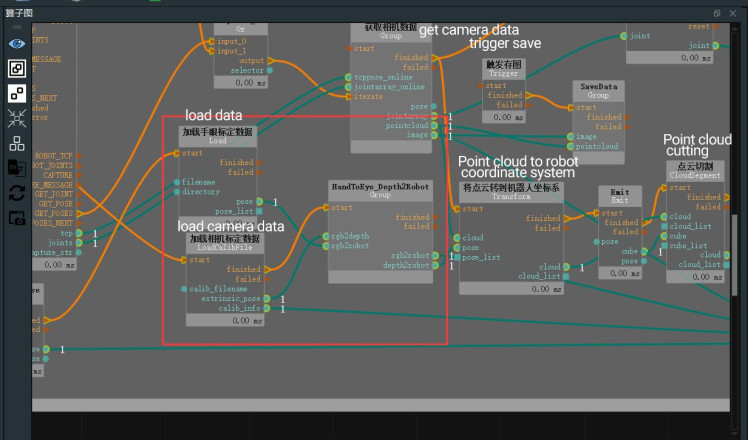Click the cube output port on Emit node
The height and width of the screenshot is (440, 748).
(x=644, y=251)
